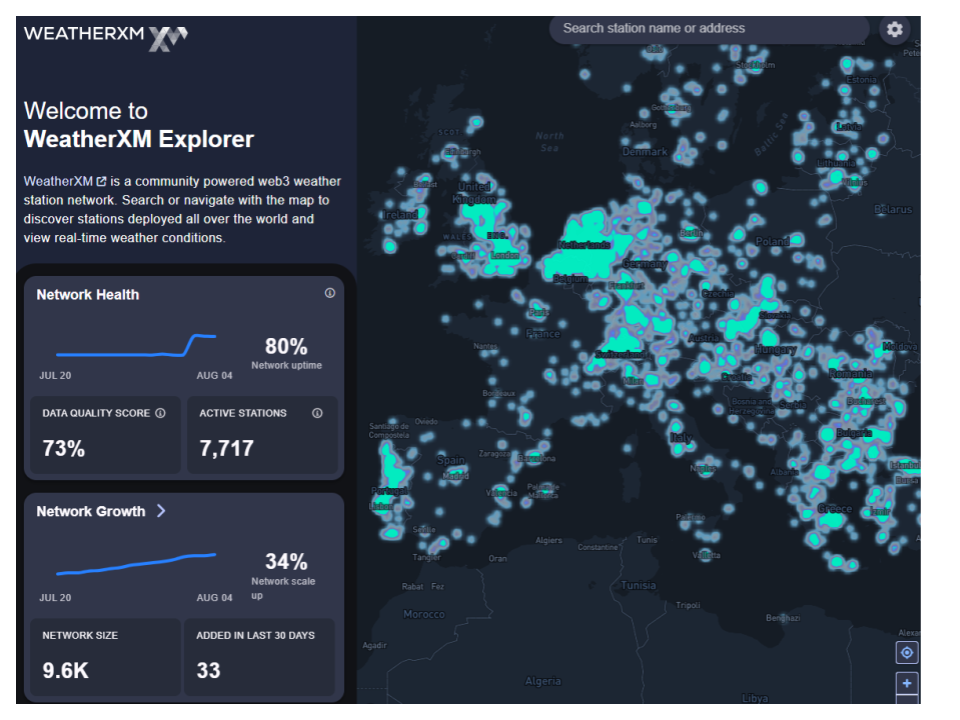Click the external link icon beside WeatherXM
This screenshot has width=960, height=720.
pos(102,182)
